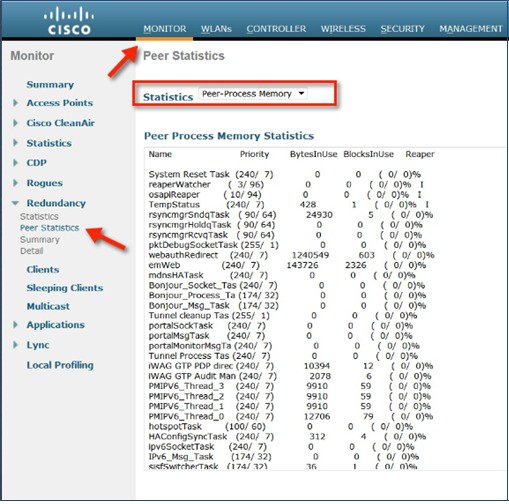Screen dimensions: 509x504
Task: Select the Bonjour_Msg_Task row
Action: click(x=287, y=305)
